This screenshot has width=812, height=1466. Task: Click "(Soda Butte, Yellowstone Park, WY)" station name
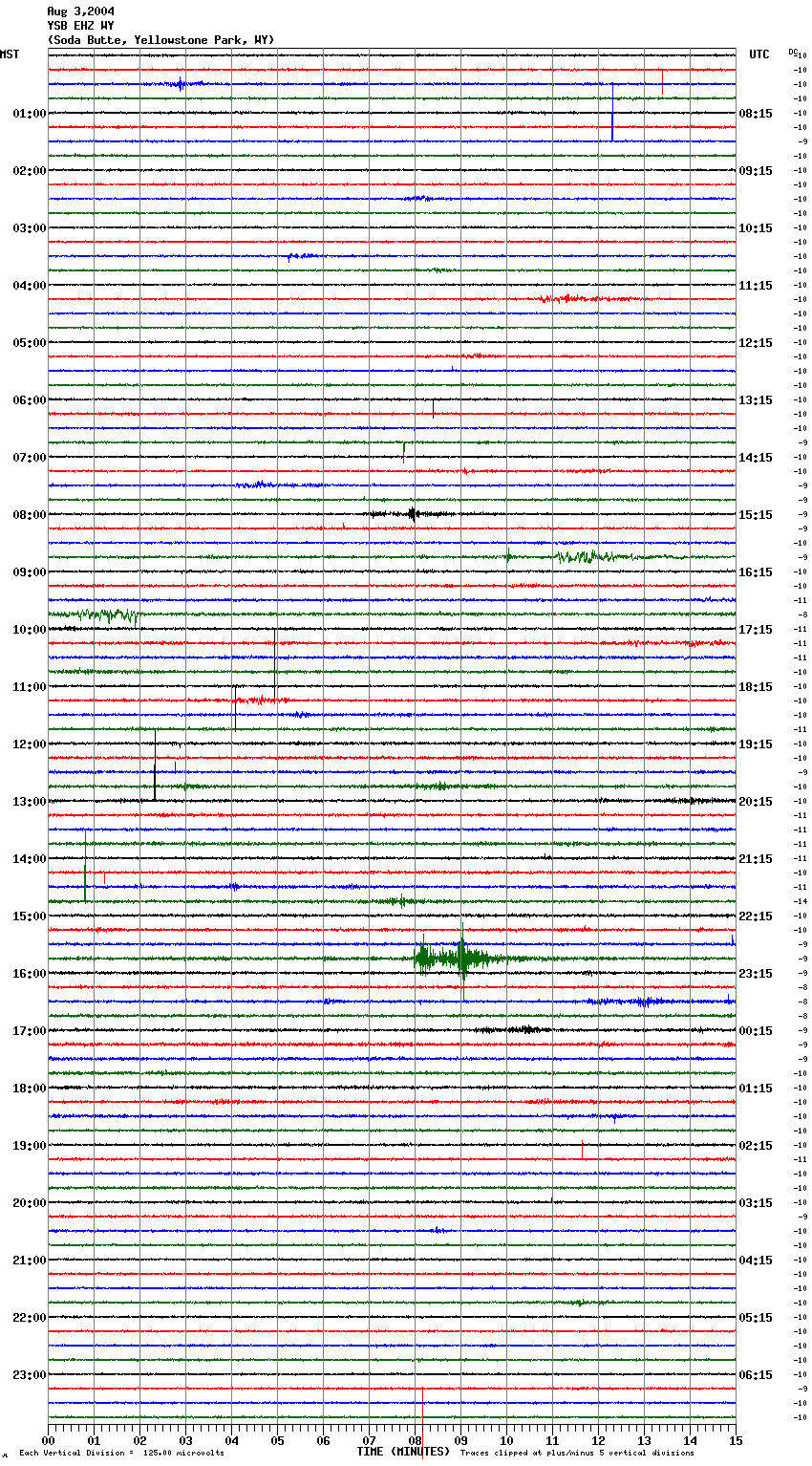pos(160,40)
